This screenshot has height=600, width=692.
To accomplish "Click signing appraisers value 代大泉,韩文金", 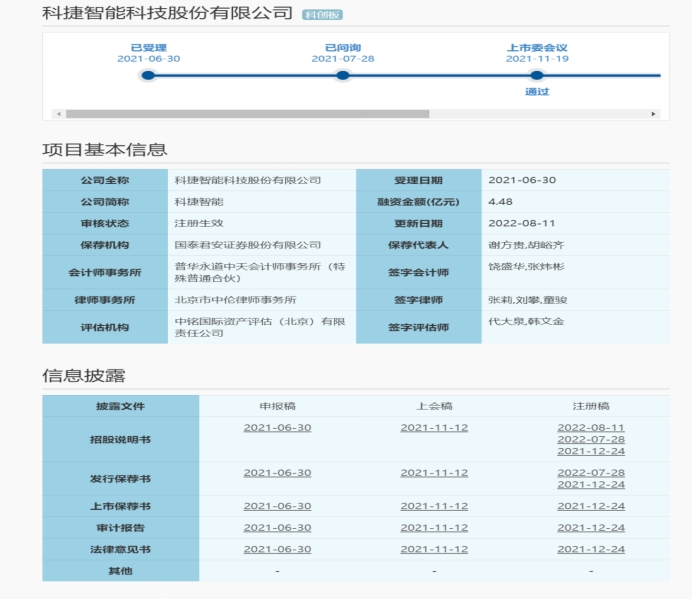I will pos(526,321).
